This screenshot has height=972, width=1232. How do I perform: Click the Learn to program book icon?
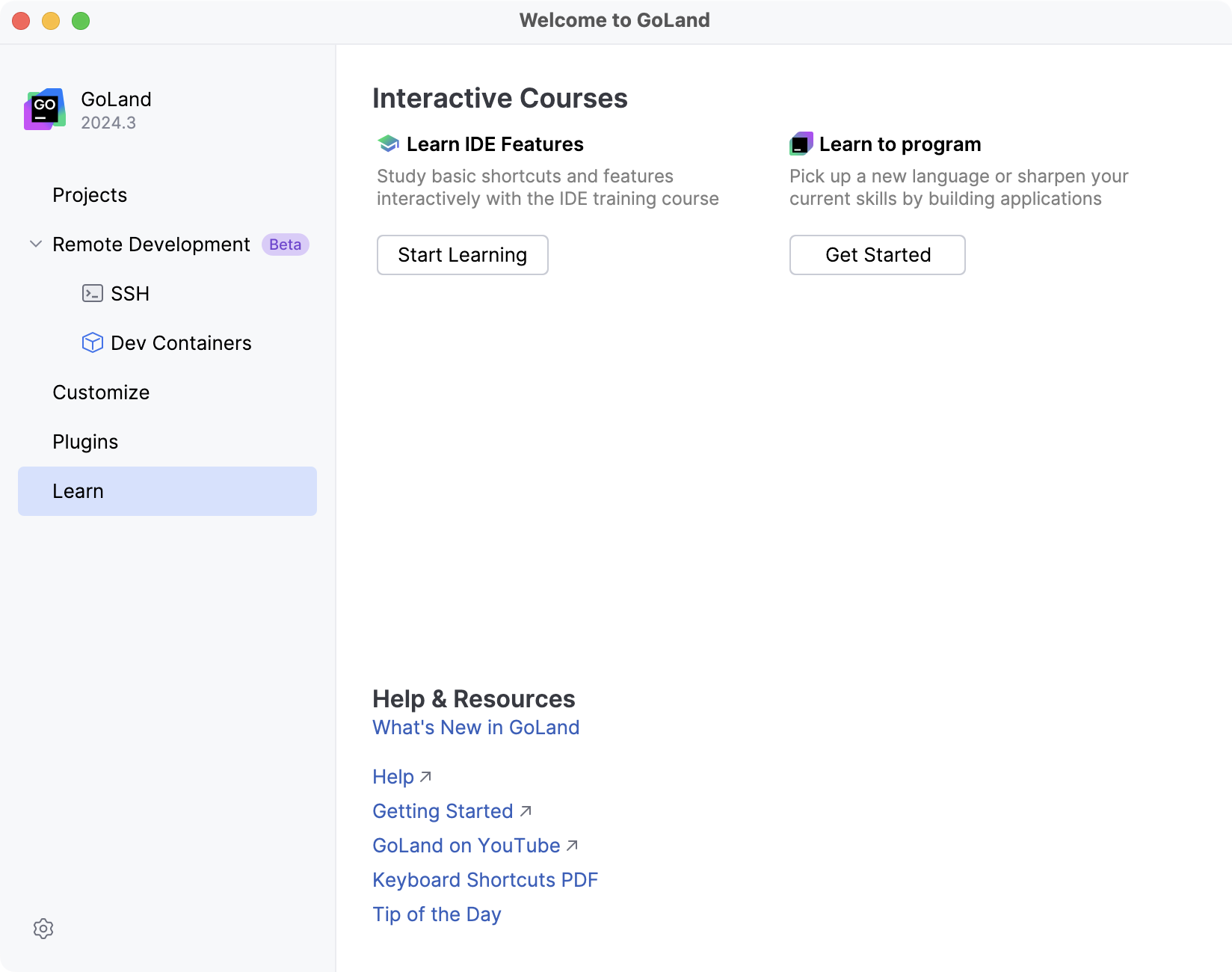coord(801,143)
